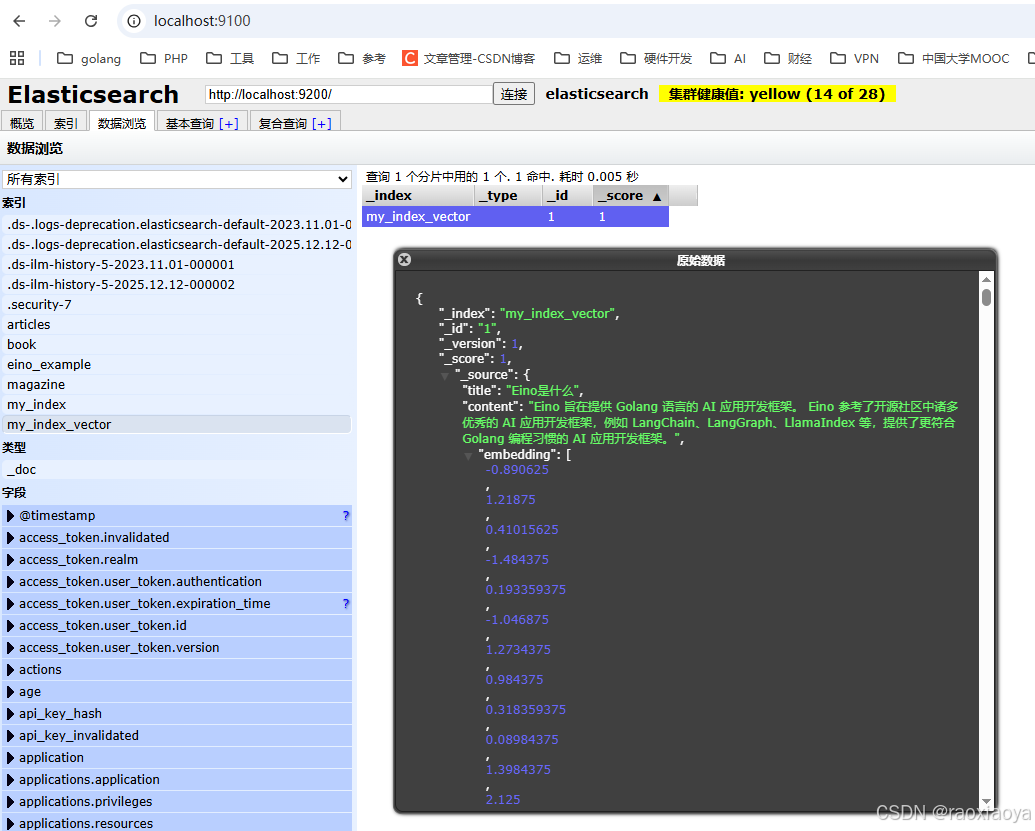This screenshot has width=1035, height=831.
Task: Select the book index
Action: click(x=176, y=345)
